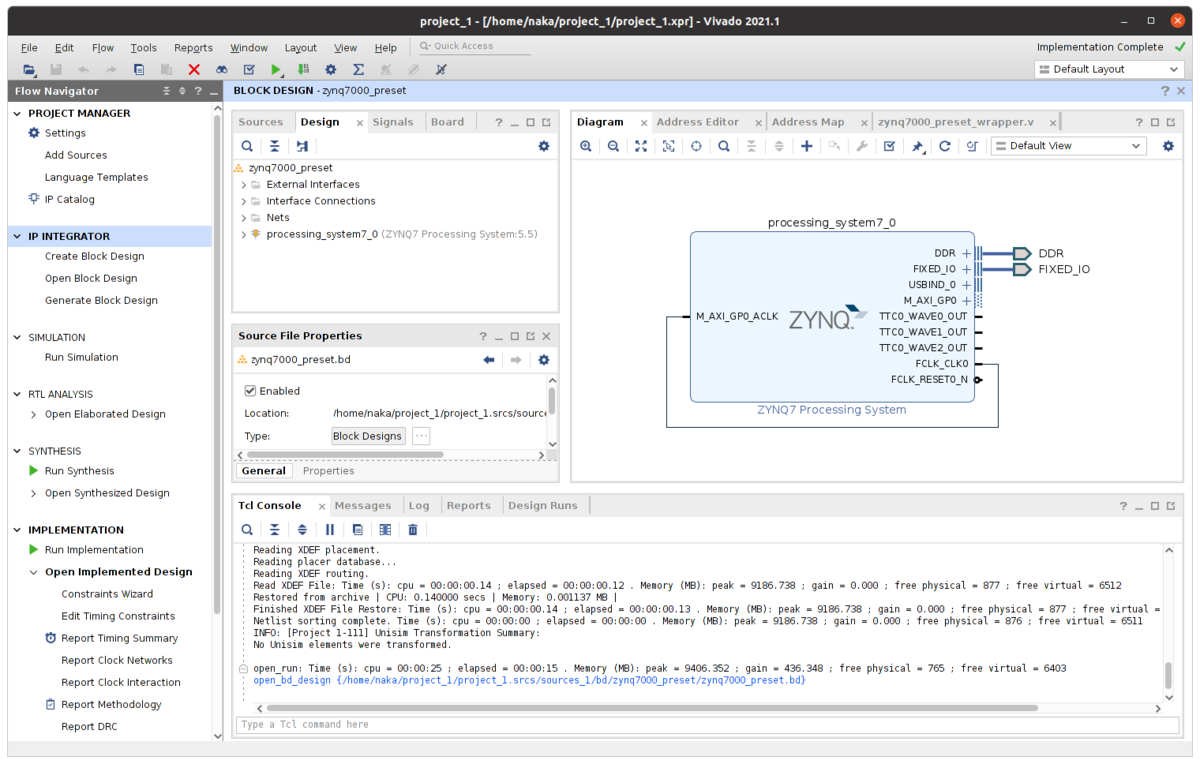Click the pin icon in diagram toolbar
Screen dimensions: 1200x764
(917, 146)
